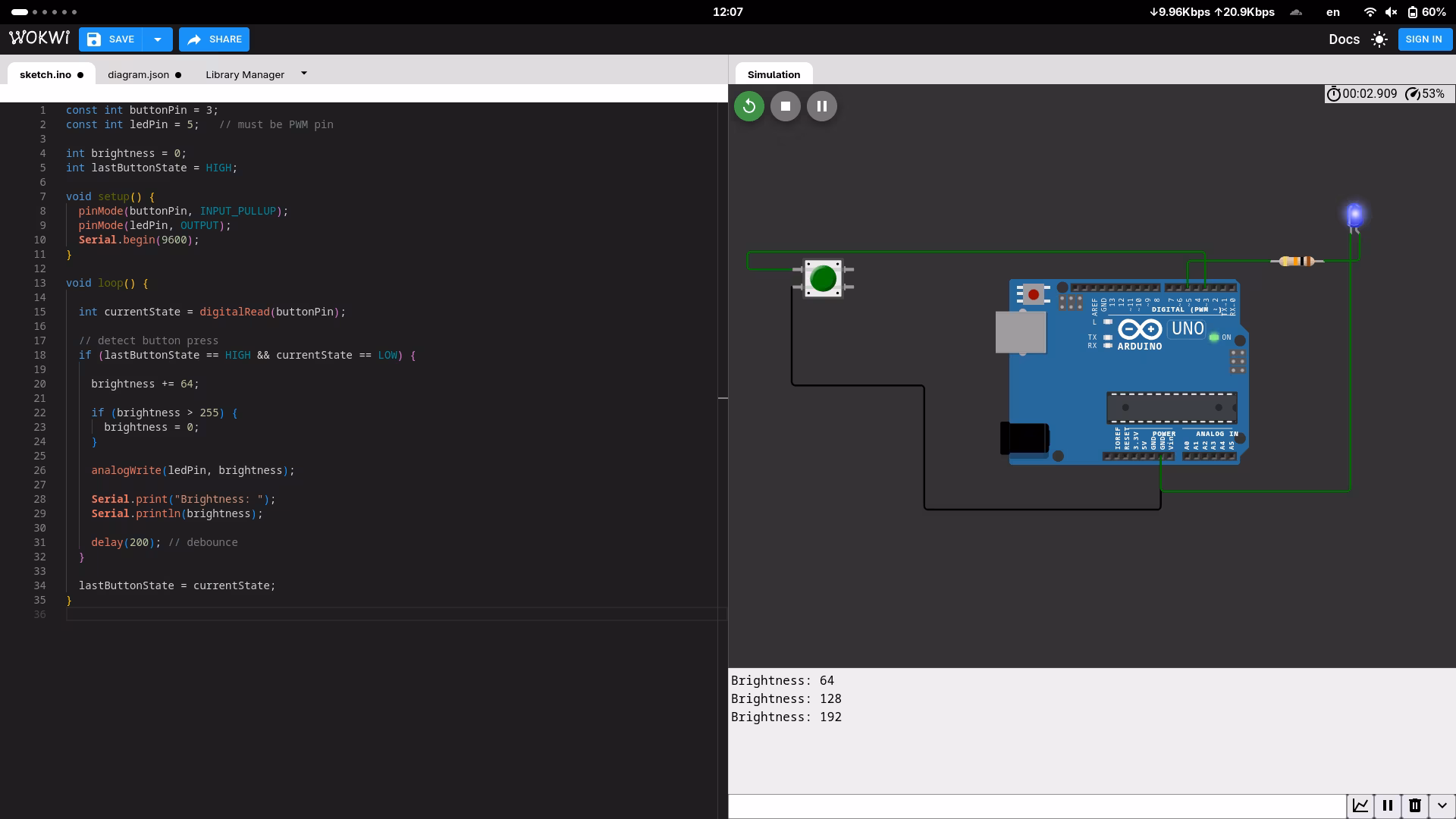The width and height of the screenshot is (1456, 819).
Task: Click the editor minimap scrollbar marker
Action: [x=723, y=397]
